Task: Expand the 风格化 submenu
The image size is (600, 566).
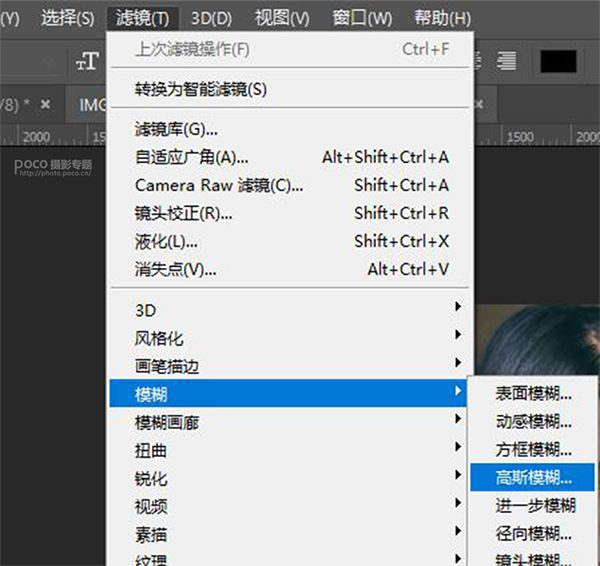Action: 289,338
